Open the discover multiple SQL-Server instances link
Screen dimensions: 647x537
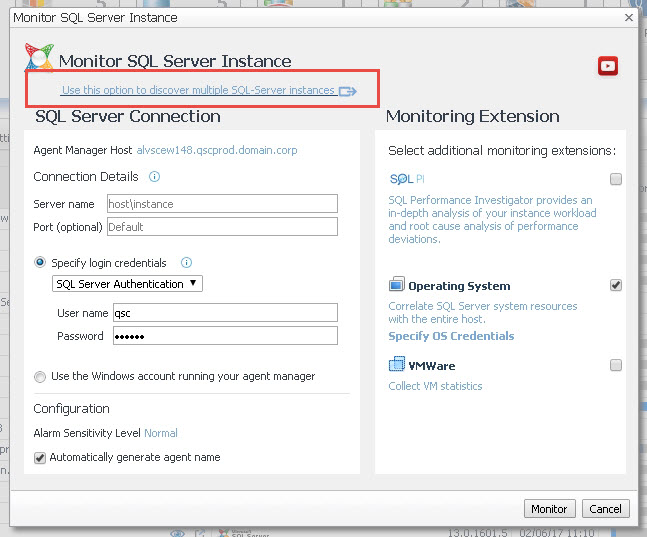198,90
